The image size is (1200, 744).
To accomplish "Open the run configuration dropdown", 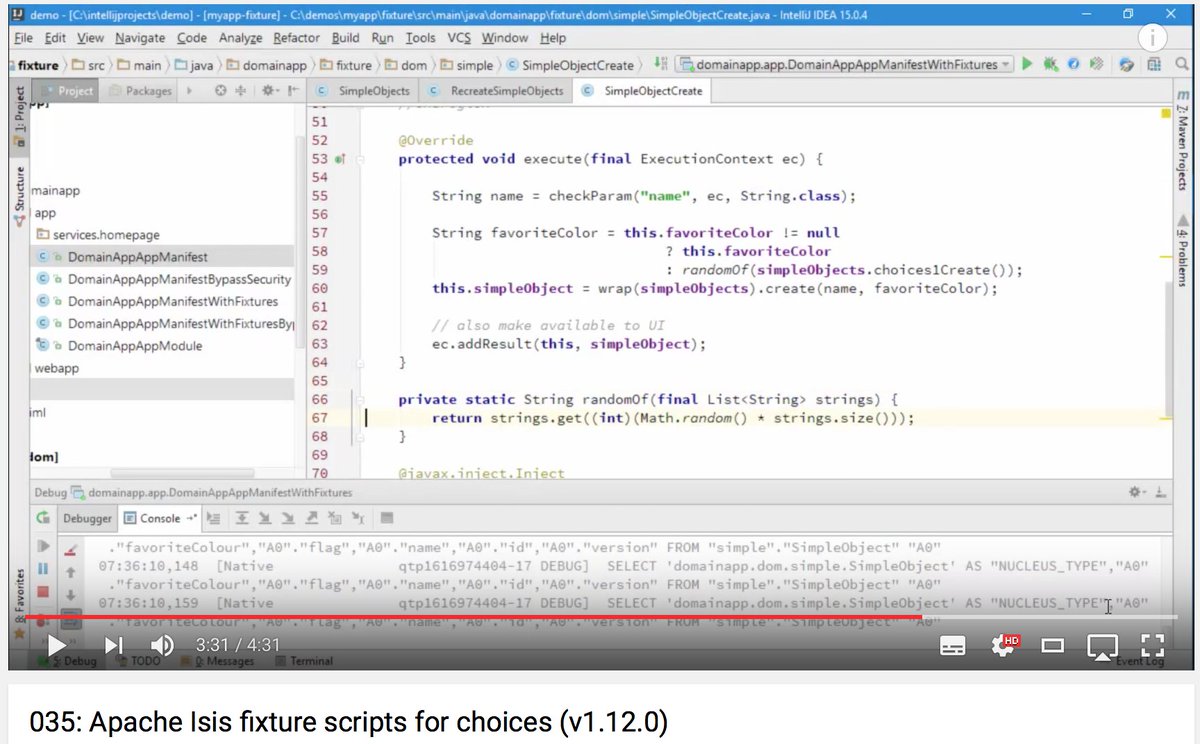I will coord(845,64).
